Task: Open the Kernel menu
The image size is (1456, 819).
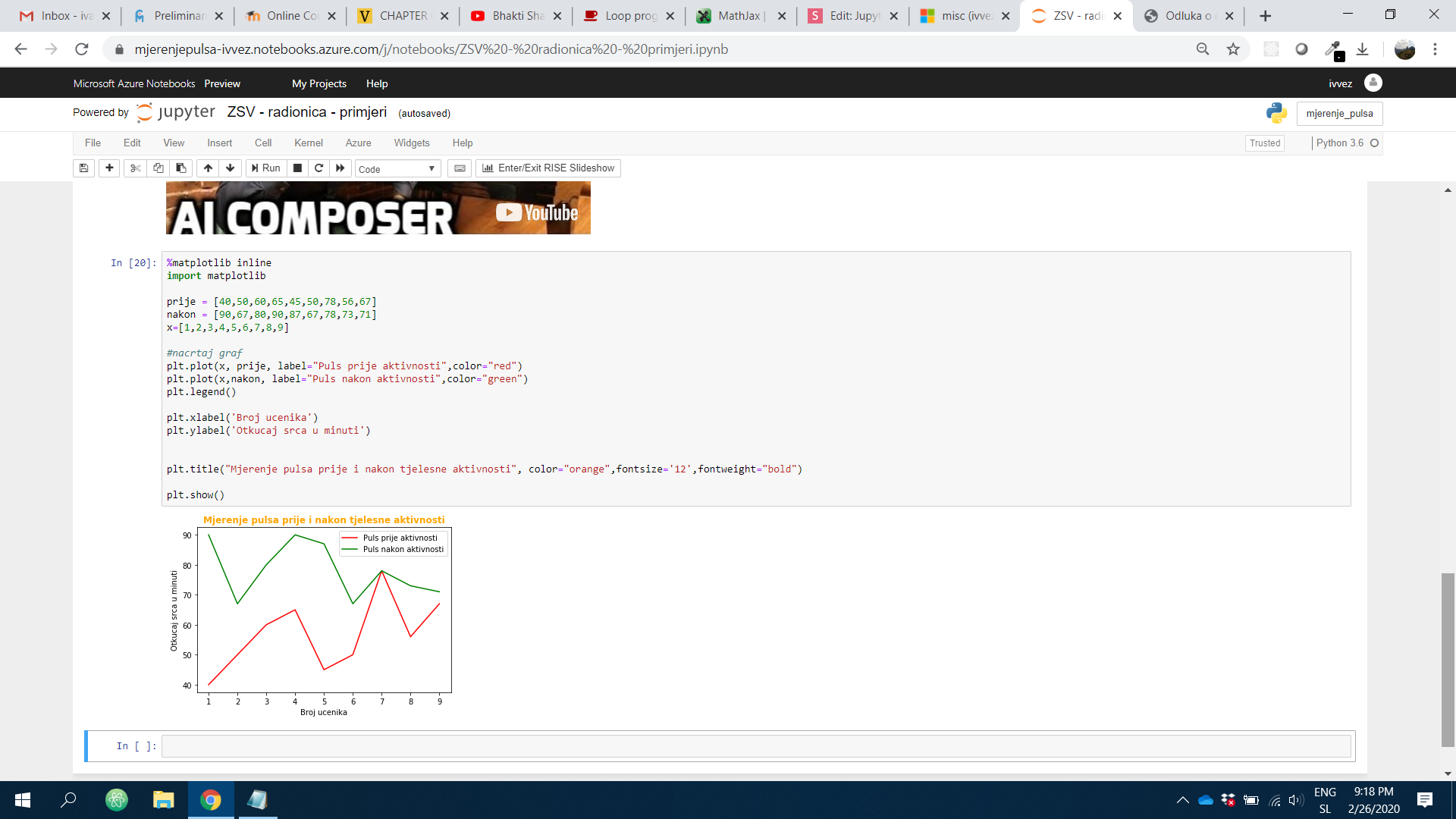Action: pyautogui.click(x=308, y=143)
